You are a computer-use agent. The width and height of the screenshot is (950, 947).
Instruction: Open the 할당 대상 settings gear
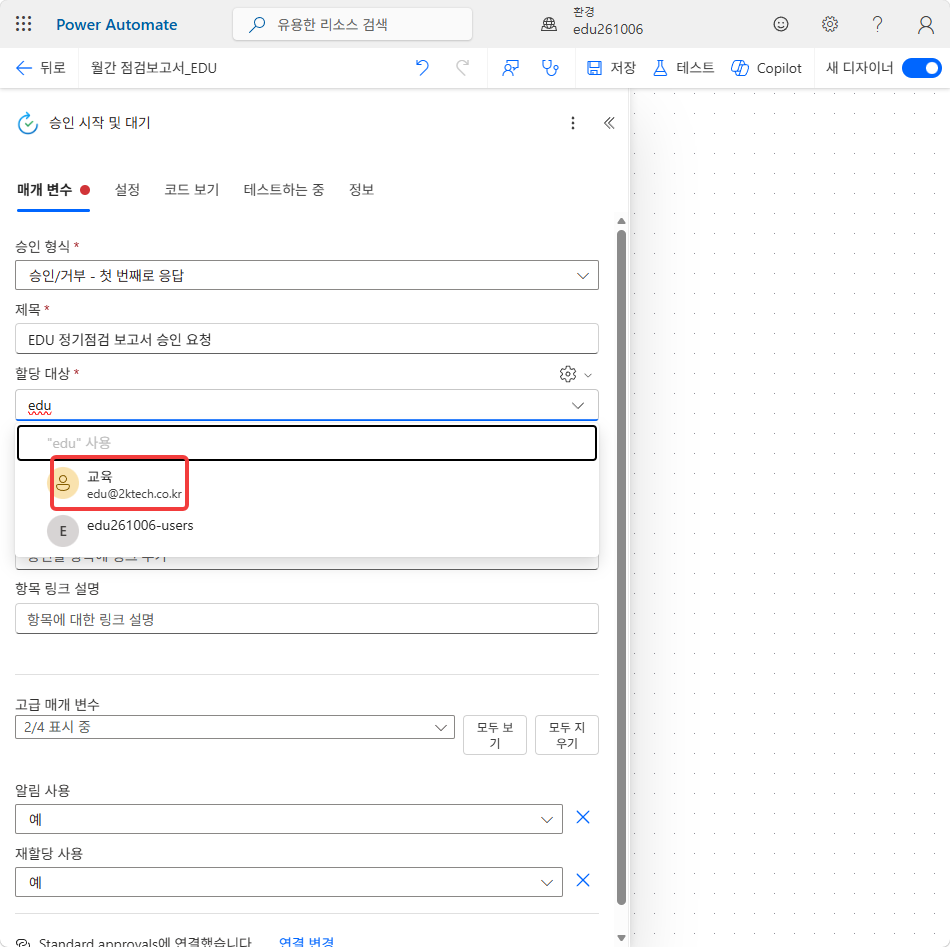tap(568, 374)
